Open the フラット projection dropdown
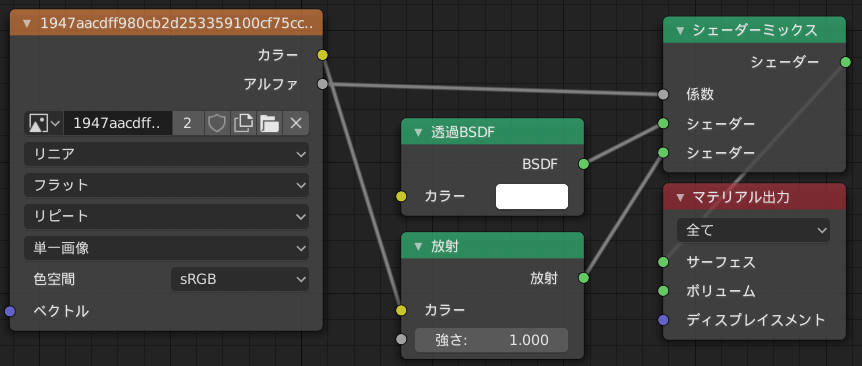Viewport: 862px width, 366px height. [166, 185]
